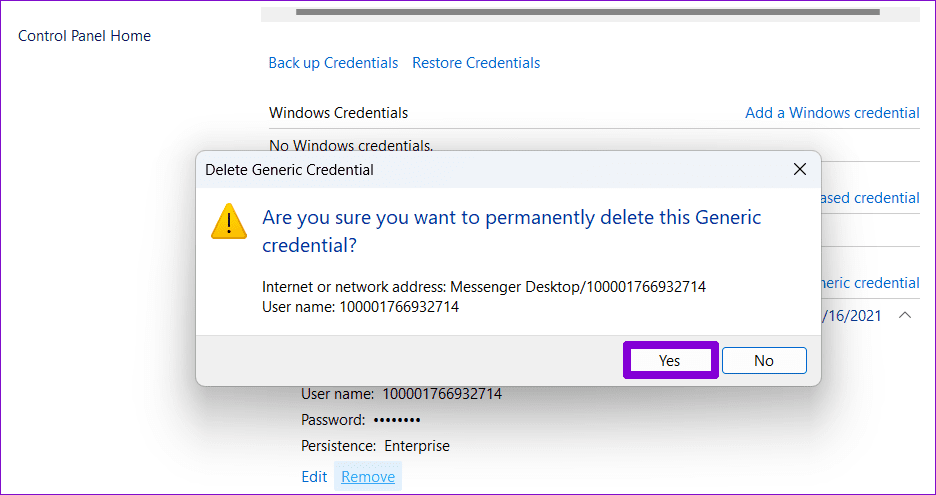Select the dialog's User name line

(361, 308)
